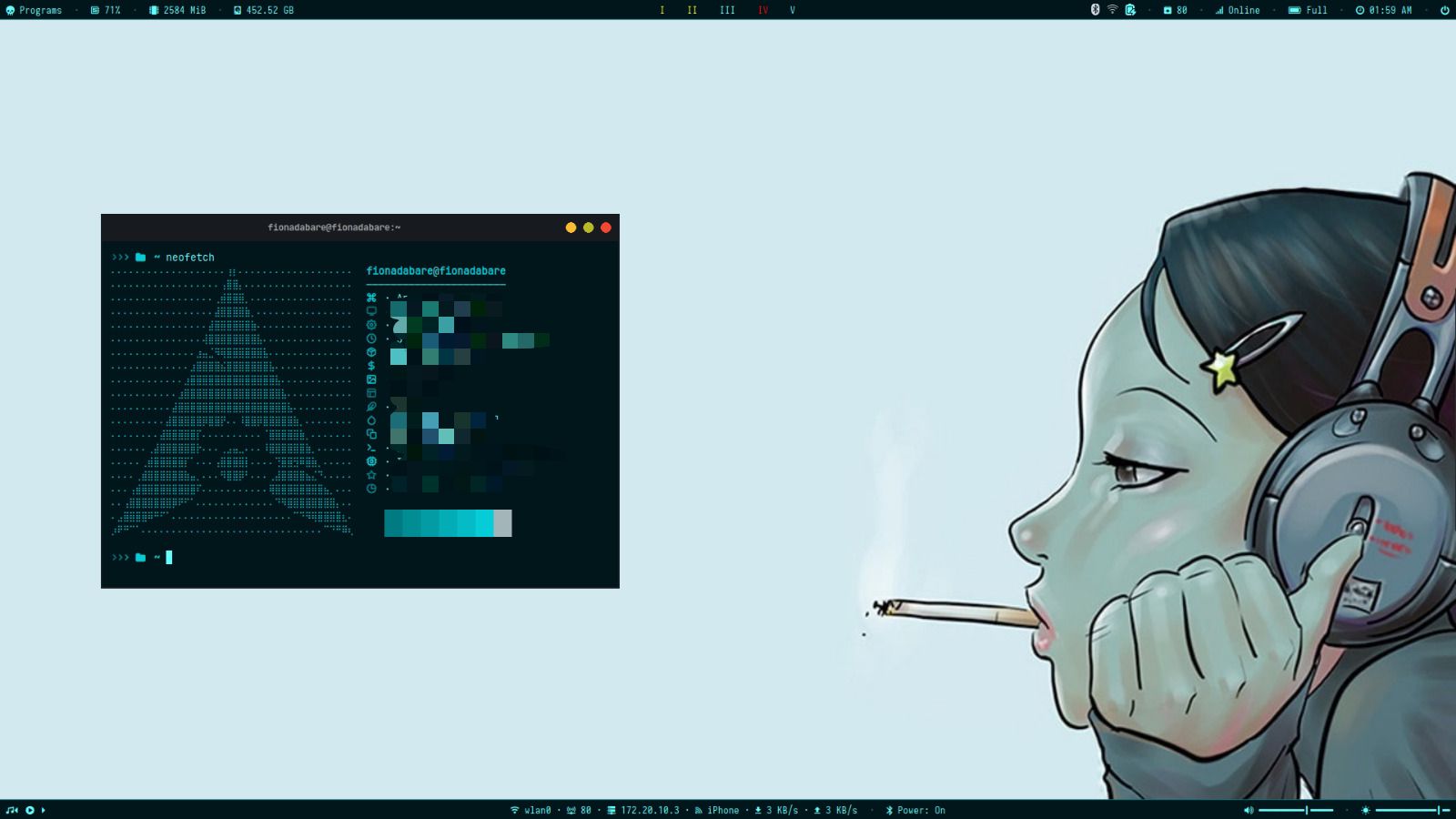Mute using the speaker volume icon

(1249, 810)
